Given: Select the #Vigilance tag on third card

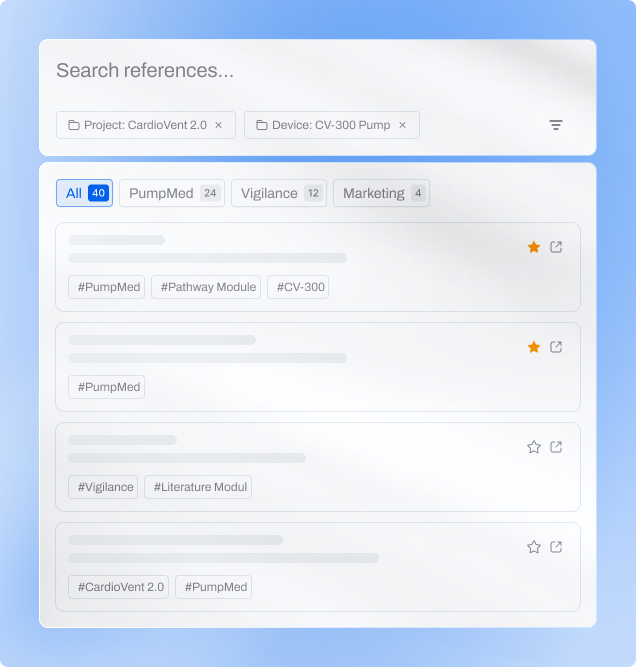Looking at the screenshot, I should [x=103, y=487].
